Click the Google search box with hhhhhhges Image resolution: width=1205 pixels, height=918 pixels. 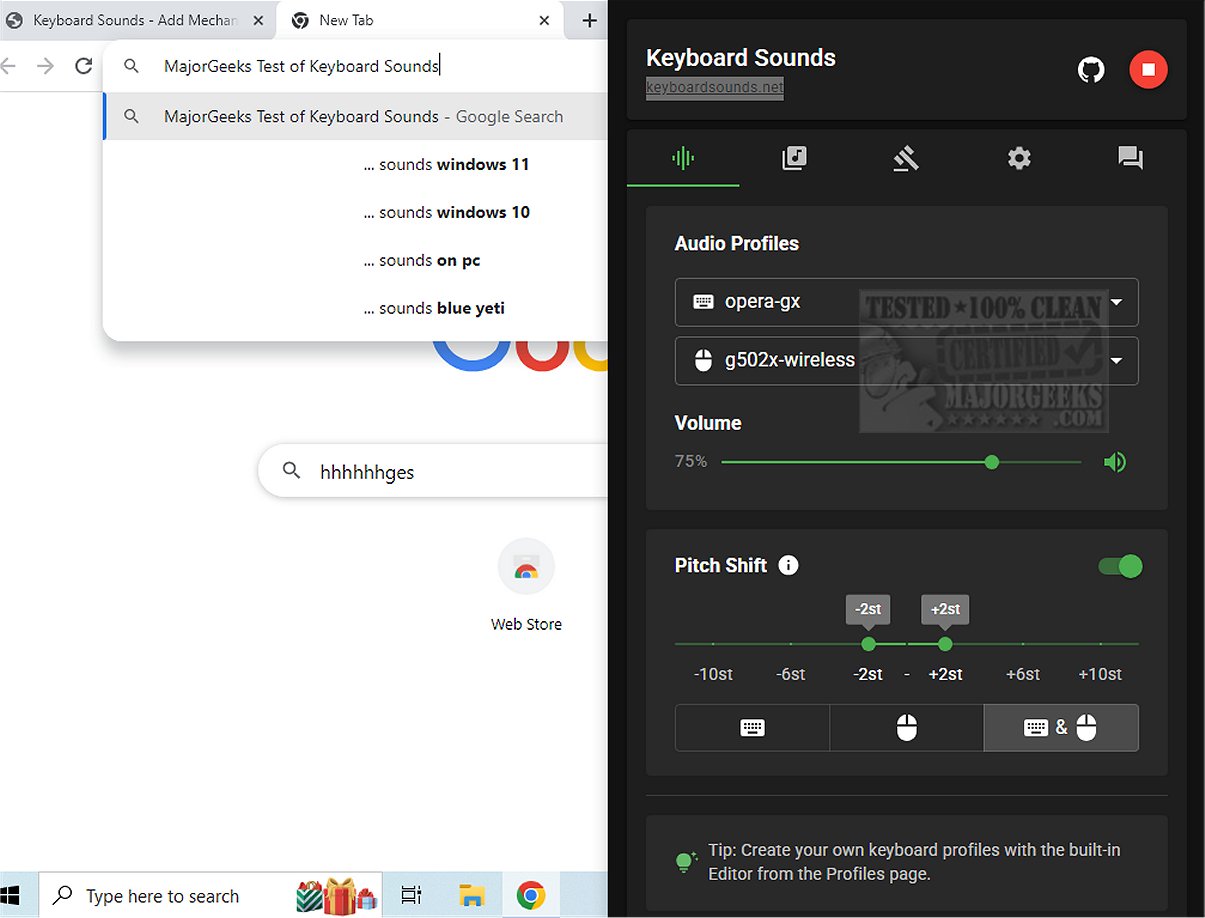click(x=433, y=471)
